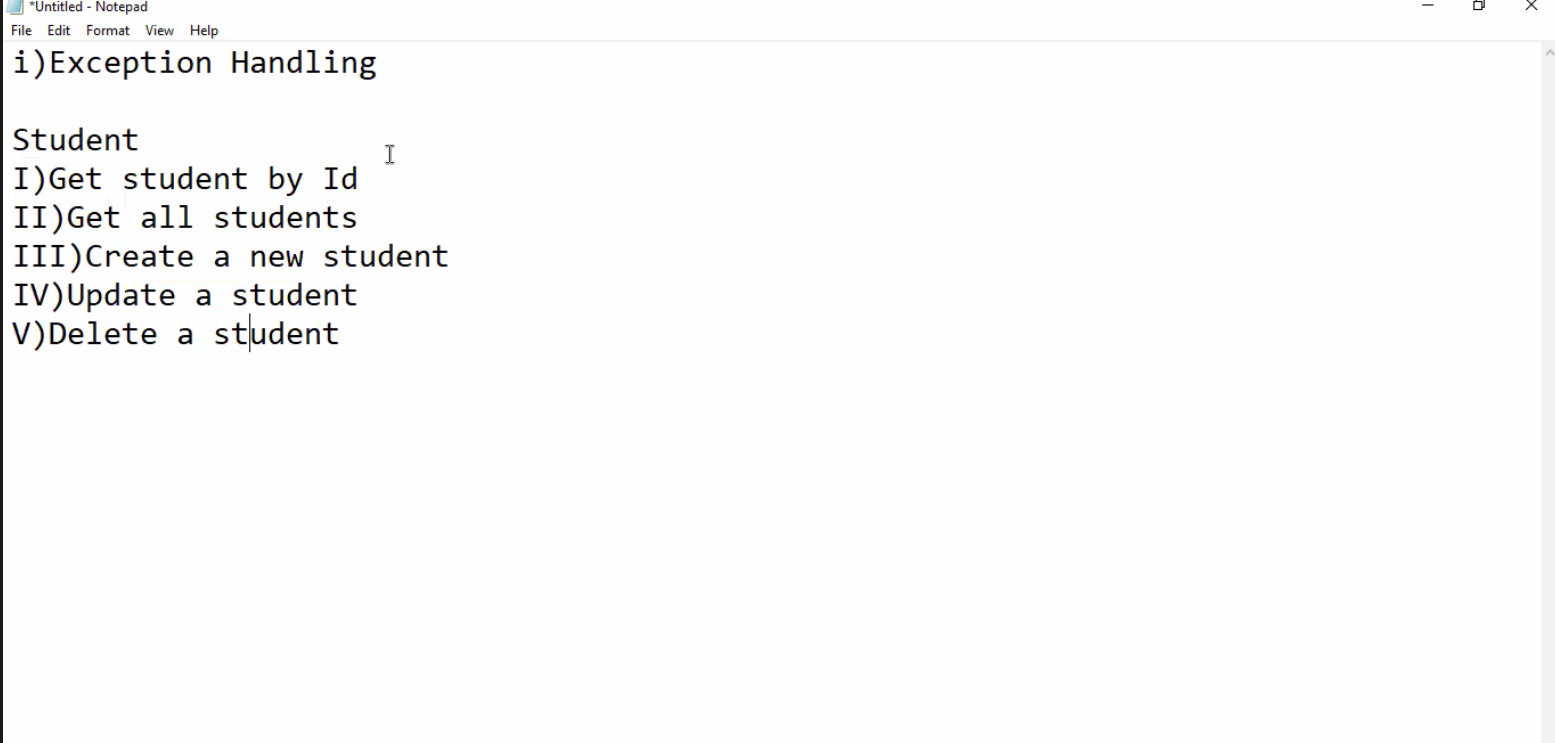Click the text 'Get student by Id'
1555x743 pixels.
pos(185,178)
